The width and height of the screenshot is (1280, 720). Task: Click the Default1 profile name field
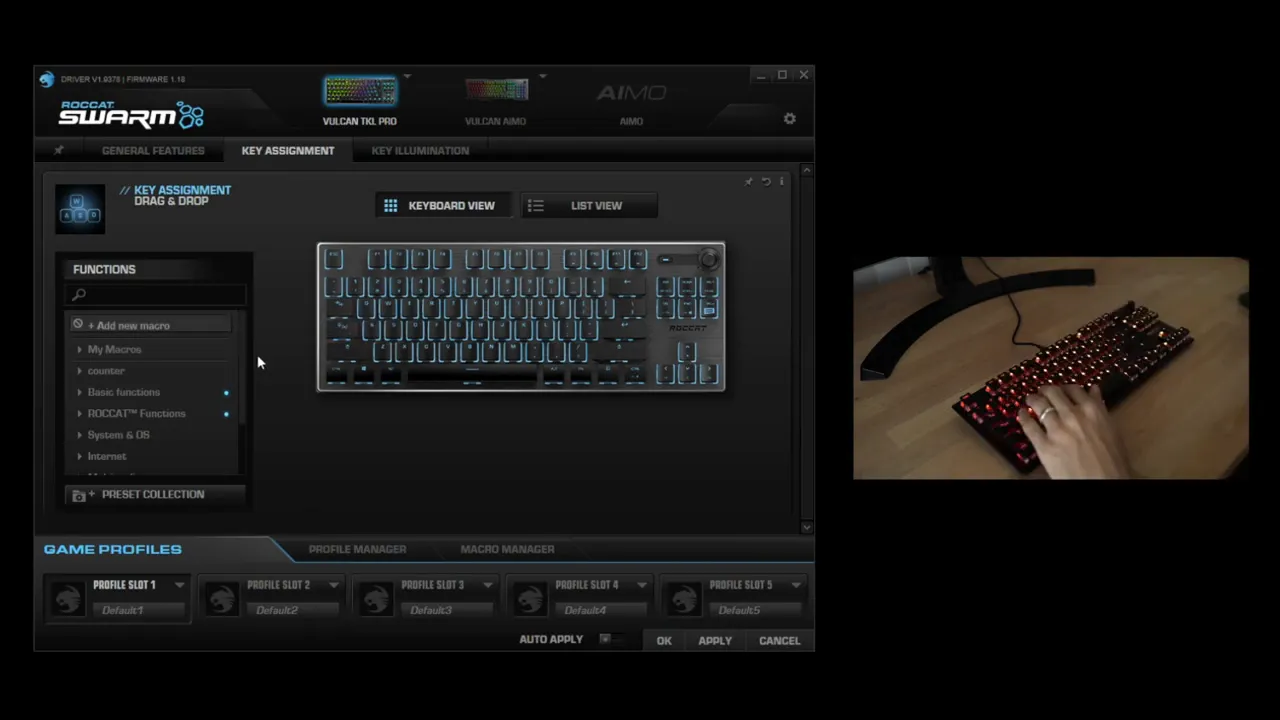point(139,610)
